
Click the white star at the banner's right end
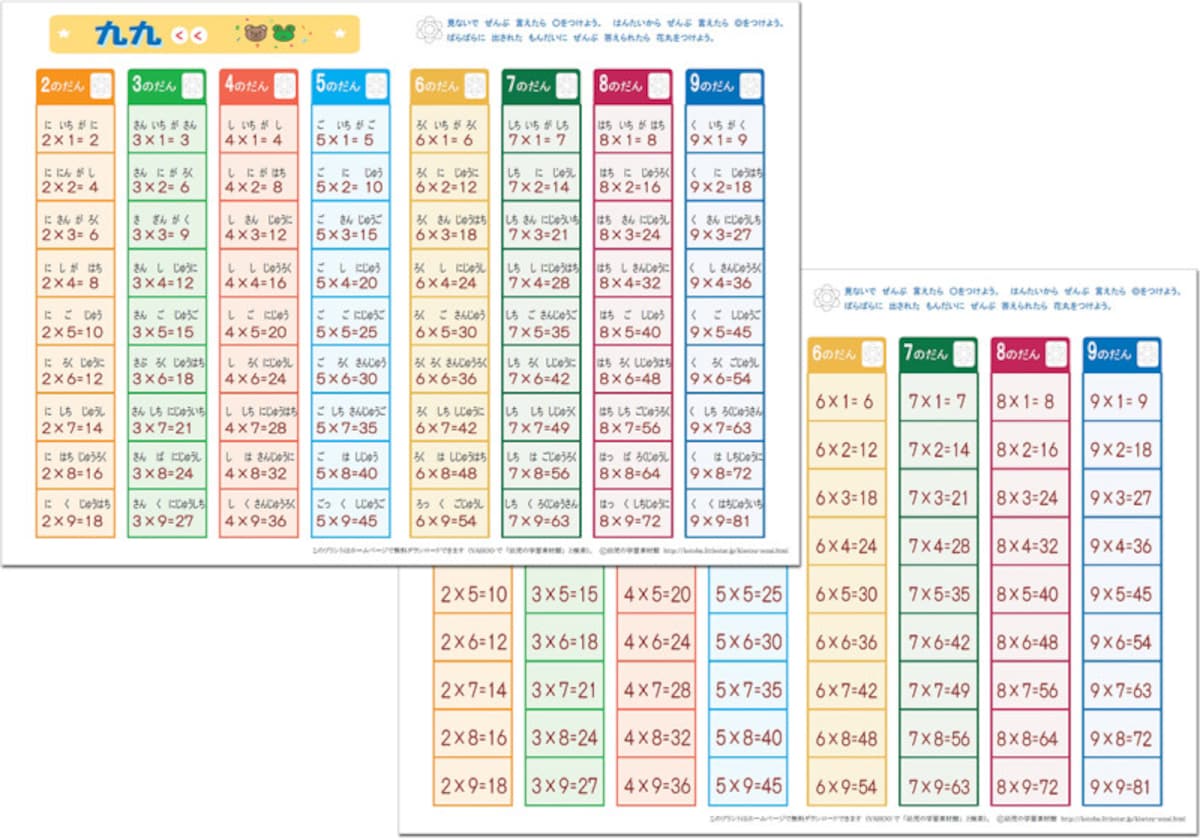tap(342, 34)
